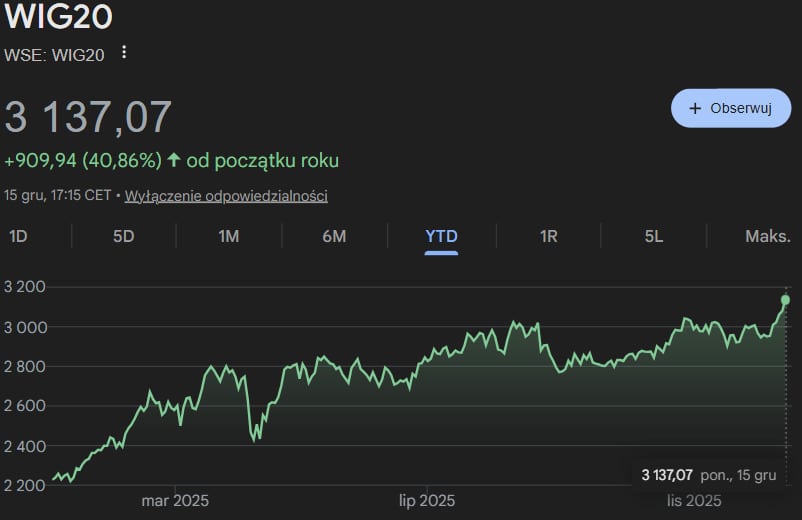Click the mar 2025 axis label
802x520 pixels.
[x=174, y=500]
